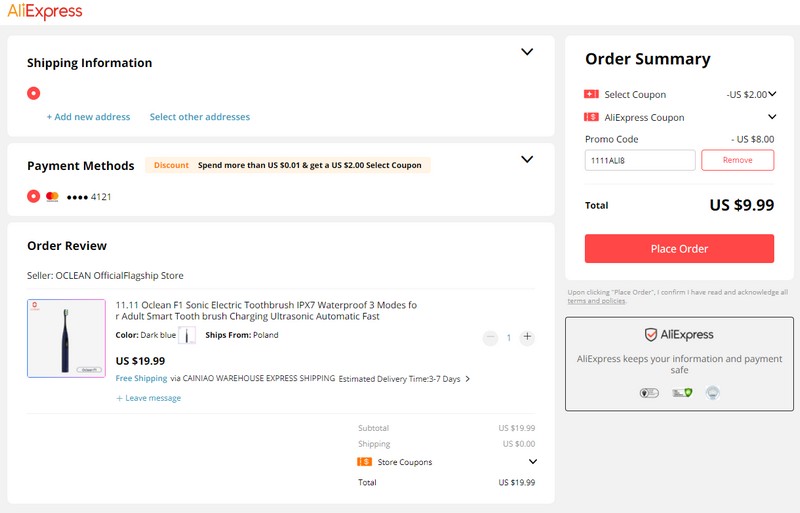Click the AliExpress Coupon red icon

coord(591,117)
